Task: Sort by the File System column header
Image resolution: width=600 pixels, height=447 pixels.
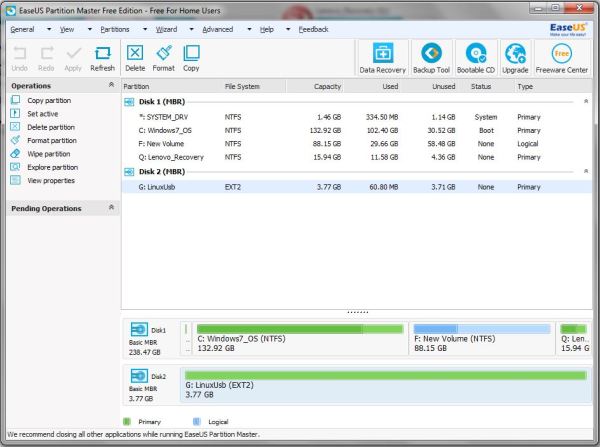Action: 242,86
